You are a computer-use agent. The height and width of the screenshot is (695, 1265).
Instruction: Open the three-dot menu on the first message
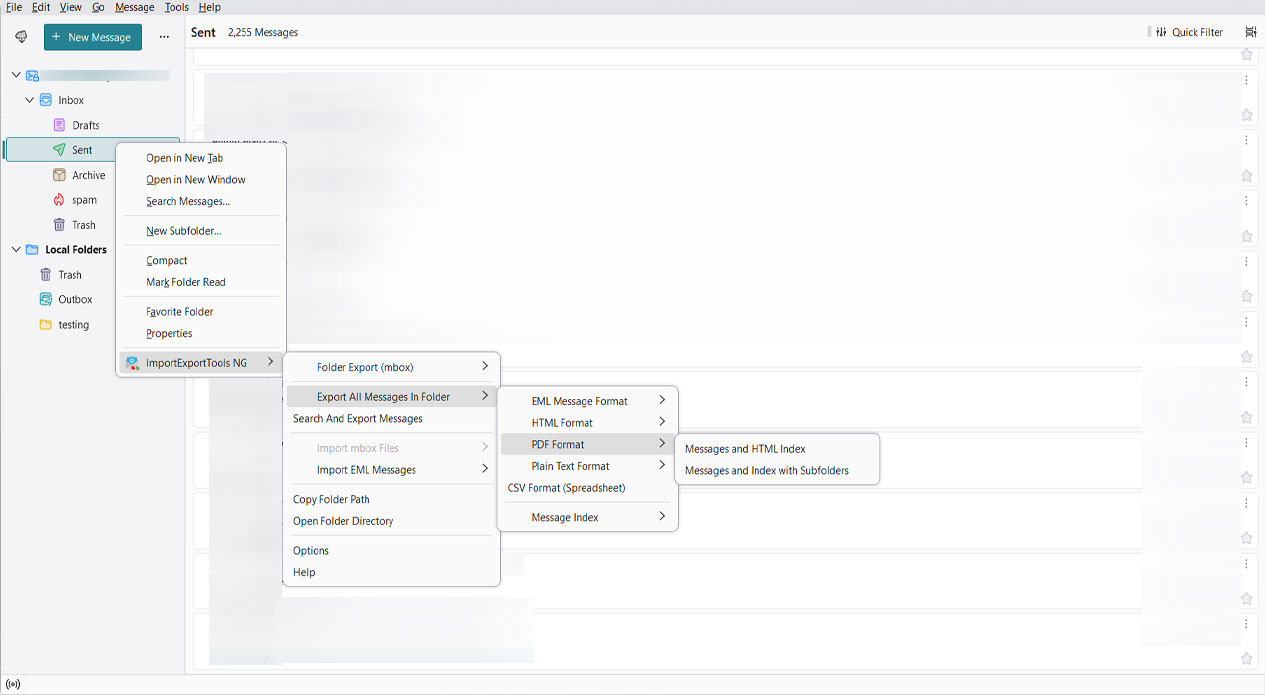click(1247, 80)
